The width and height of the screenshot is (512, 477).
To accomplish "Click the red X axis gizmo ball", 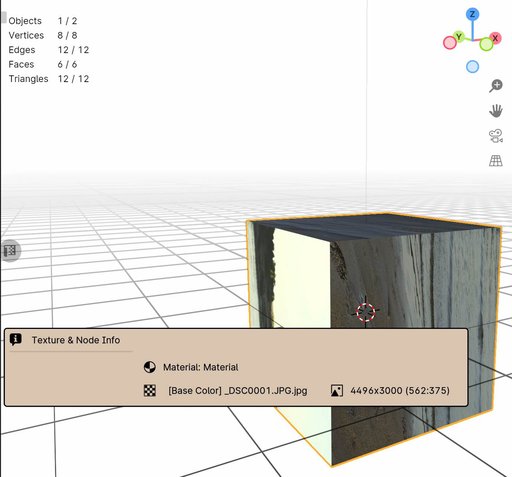I will [495, 38].
